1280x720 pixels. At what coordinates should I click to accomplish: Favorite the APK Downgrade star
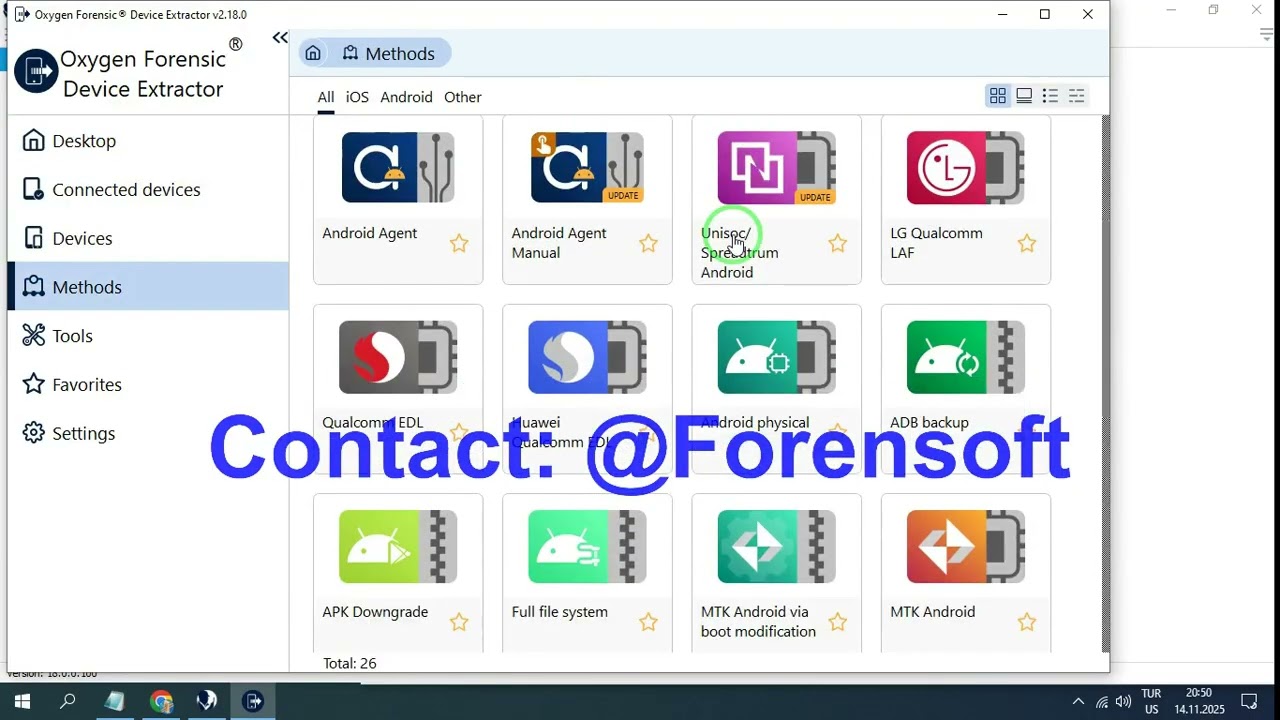coord(459,622)
